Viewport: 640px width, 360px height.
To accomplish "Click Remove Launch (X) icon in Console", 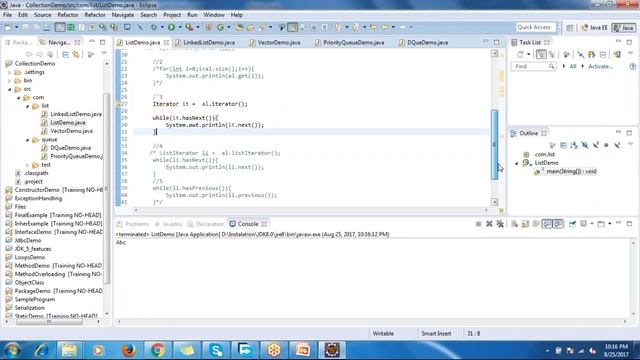I will (489, 224).
